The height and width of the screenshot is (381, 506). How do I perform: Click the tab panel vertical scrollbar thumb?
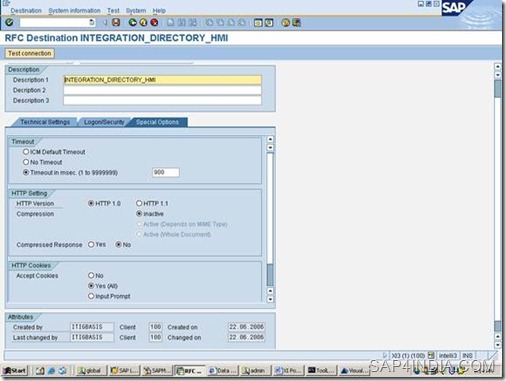pyautogui.click(x=270, y=275)
